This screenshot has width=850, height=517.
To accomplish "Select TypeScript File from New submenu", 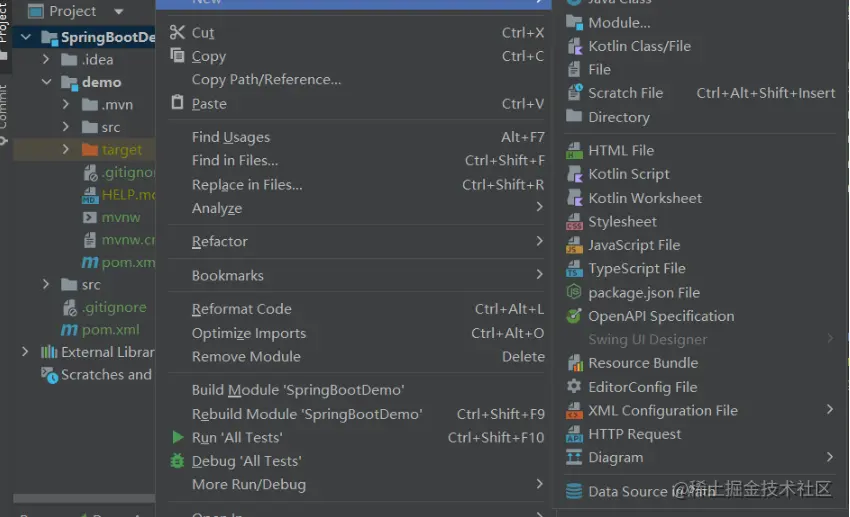I will point(636,268).
